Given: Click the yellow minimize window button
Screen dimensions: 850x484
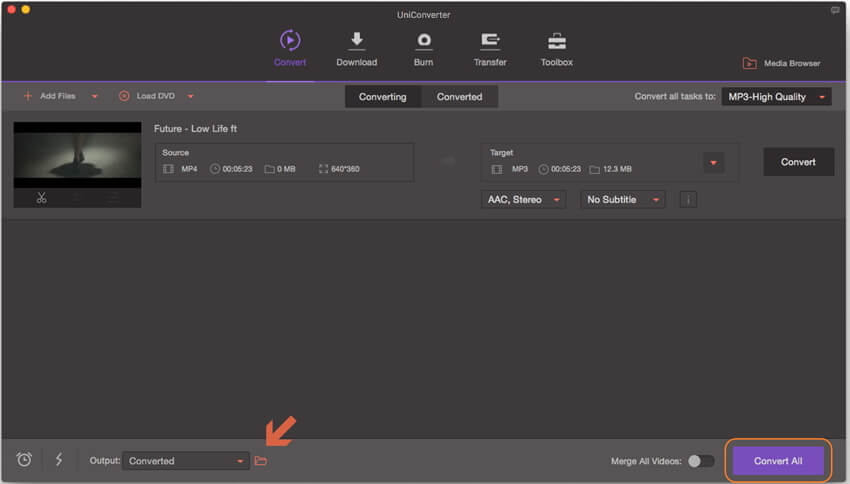Looking at the screenshot, I should (25, 9).
